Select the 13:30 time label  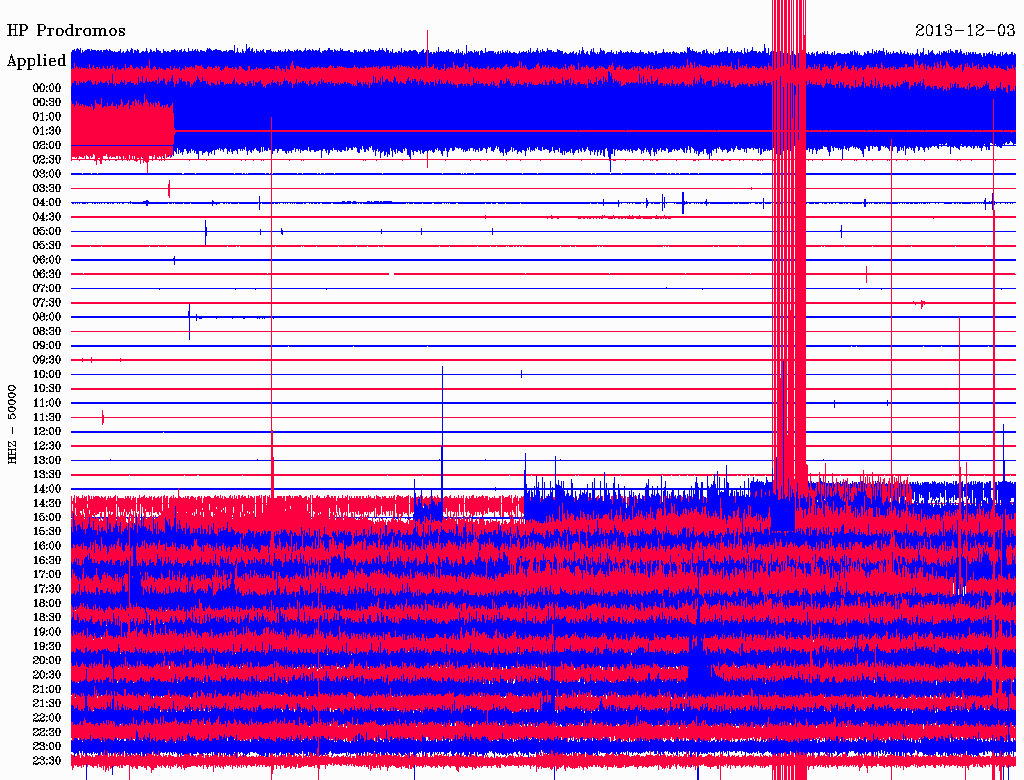tap(47, 474)
